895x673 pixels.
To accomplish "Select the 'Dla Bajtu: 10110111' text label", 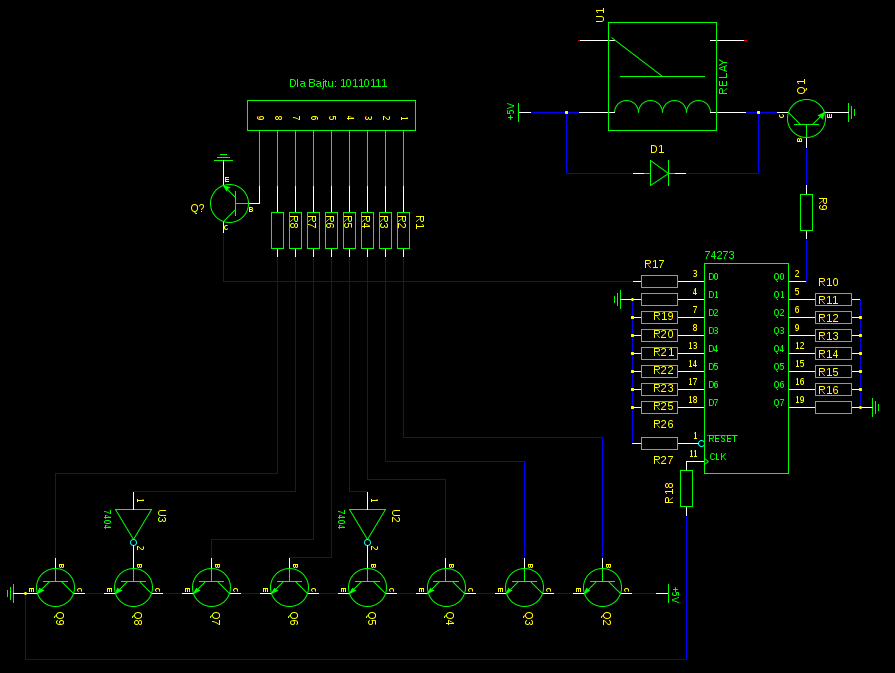I will 338,83.
